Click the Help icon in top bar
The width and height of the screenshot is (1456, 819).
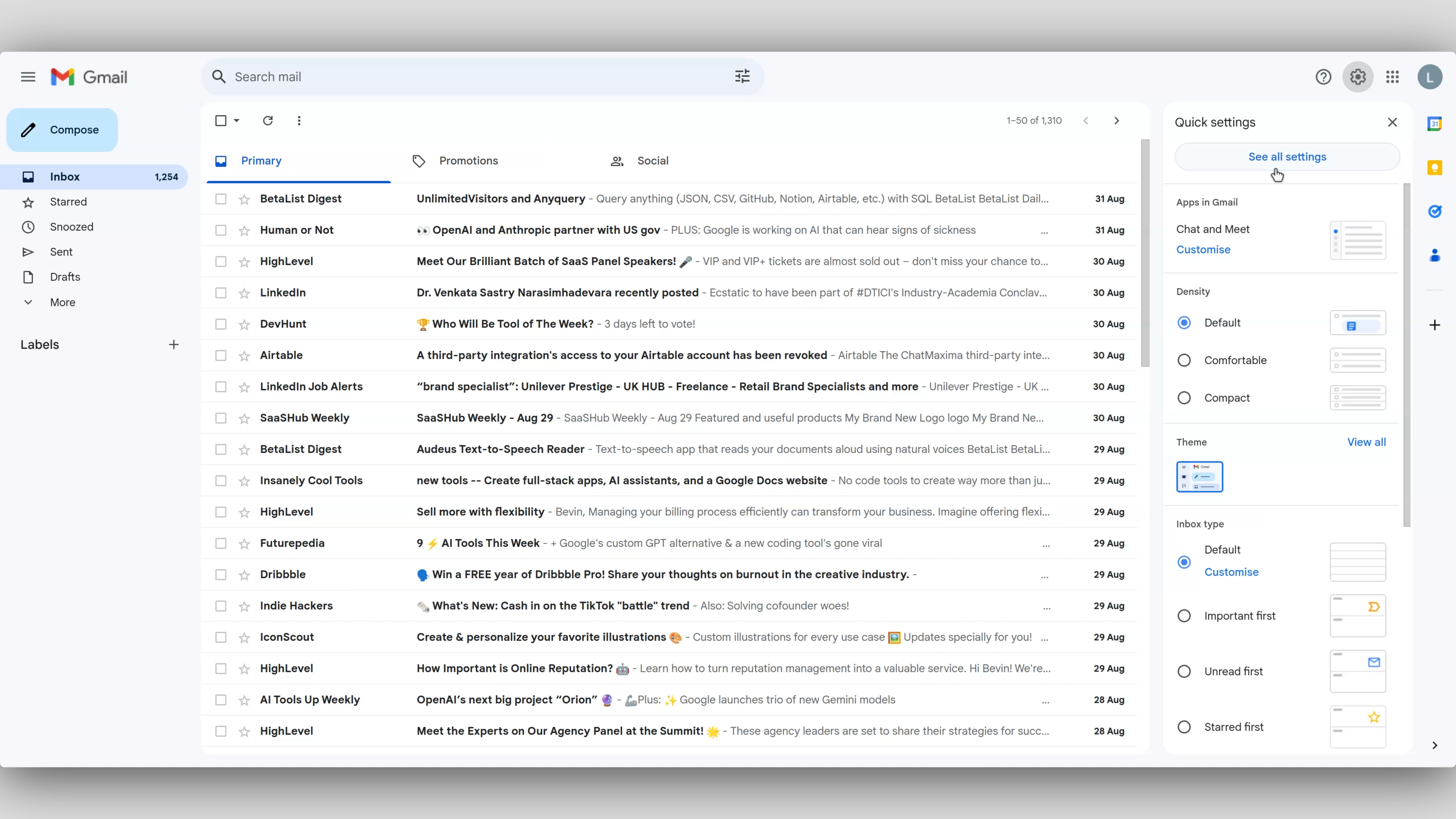pos(1323,77)
